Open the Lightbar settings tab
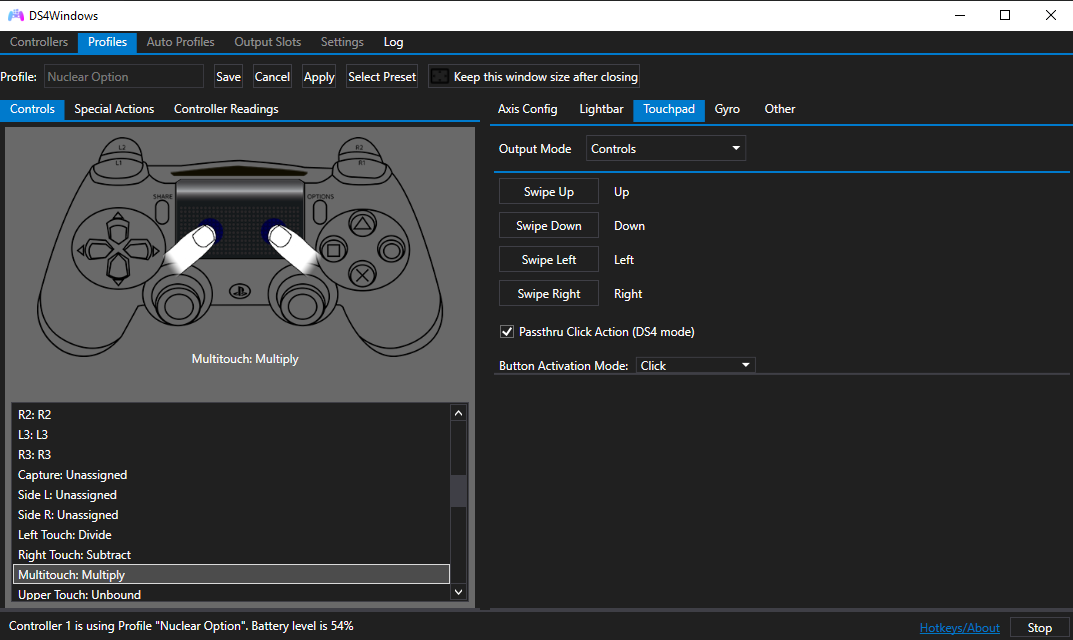 tap(602, 109)
